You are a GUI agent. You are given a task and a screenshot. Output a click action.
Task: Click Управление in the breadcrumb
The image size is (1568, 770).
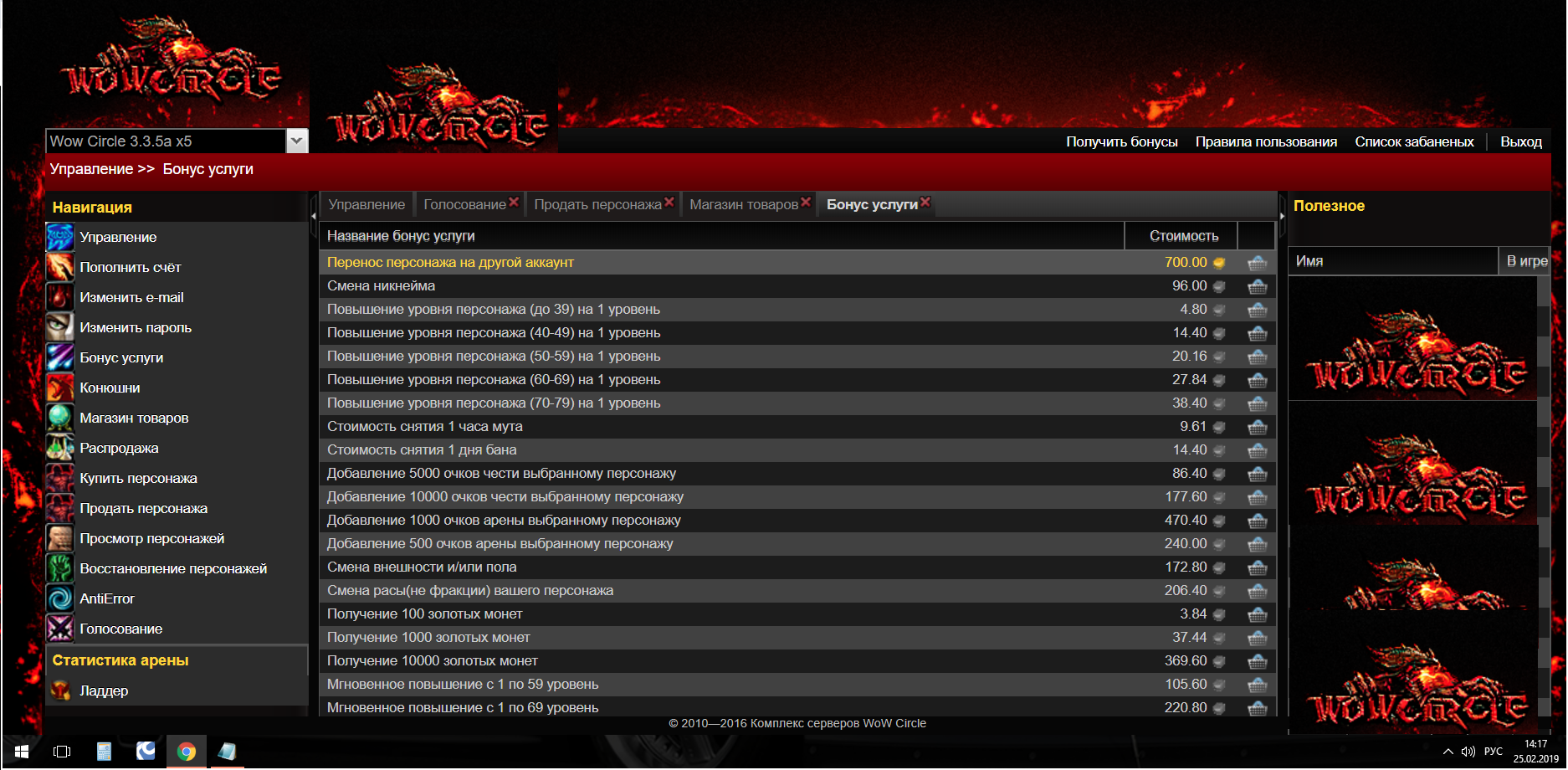(91, 169)
